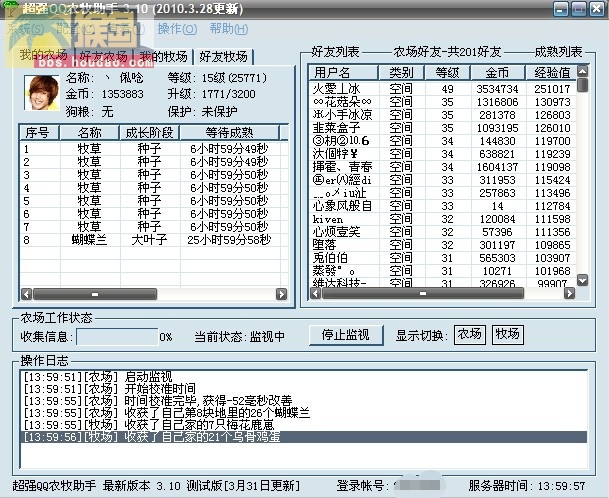Click the friend list scroll-up arrow
The height and width of the screenshot is (498, 609).
[583, 71]
